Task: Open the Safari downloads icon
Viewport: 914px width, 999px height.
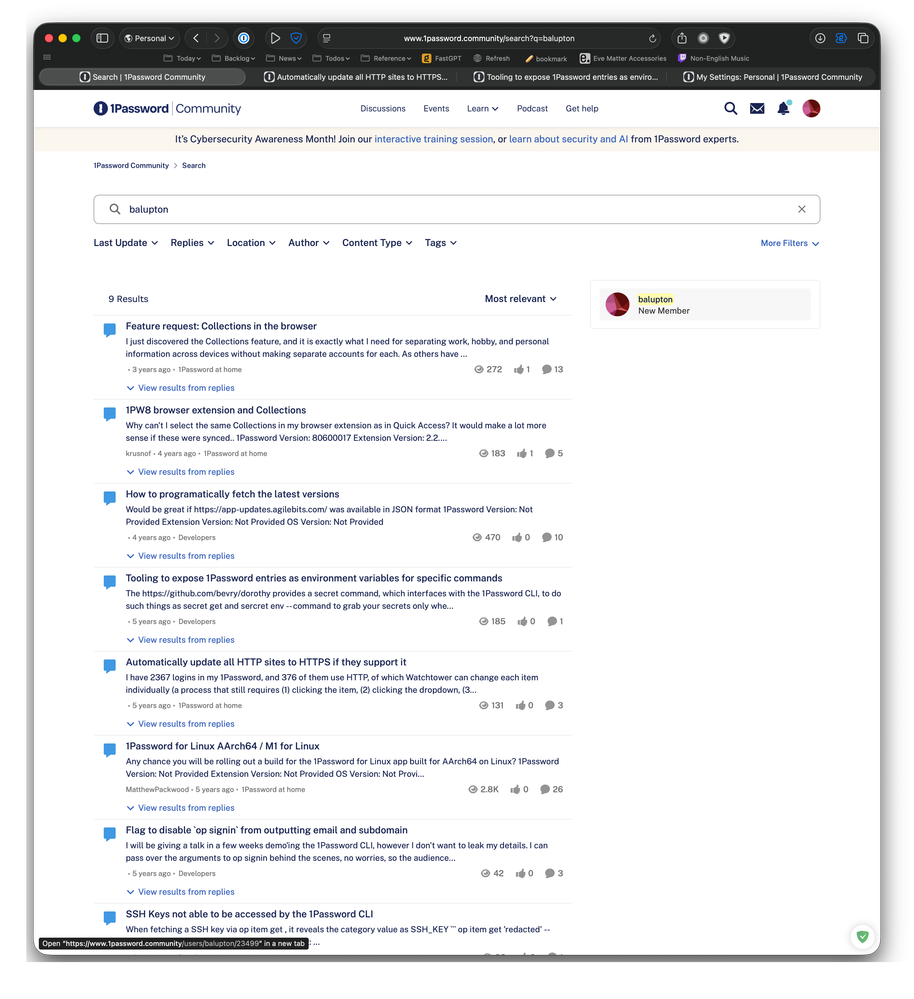Action: coord(820,38)
